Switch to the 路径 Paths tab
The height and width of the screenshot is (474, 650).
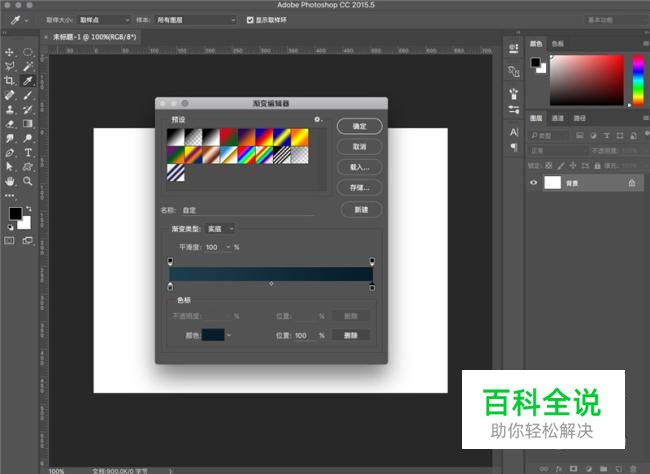coord(579,118)
